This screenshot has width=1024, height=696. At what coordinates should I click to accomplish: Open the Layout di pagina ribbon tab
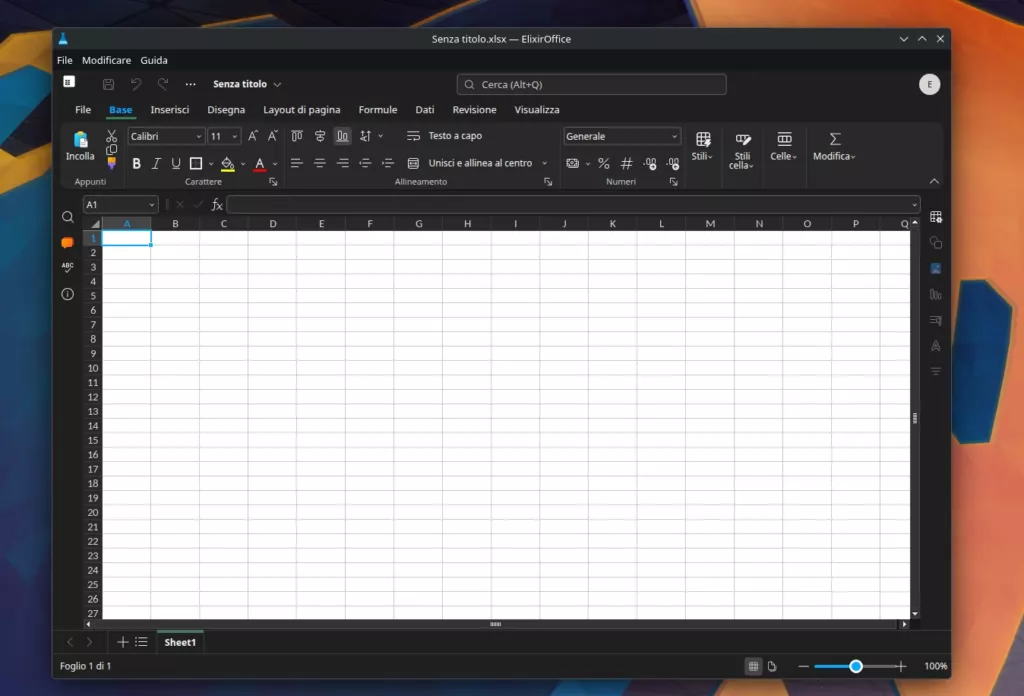tap(302, 110)
